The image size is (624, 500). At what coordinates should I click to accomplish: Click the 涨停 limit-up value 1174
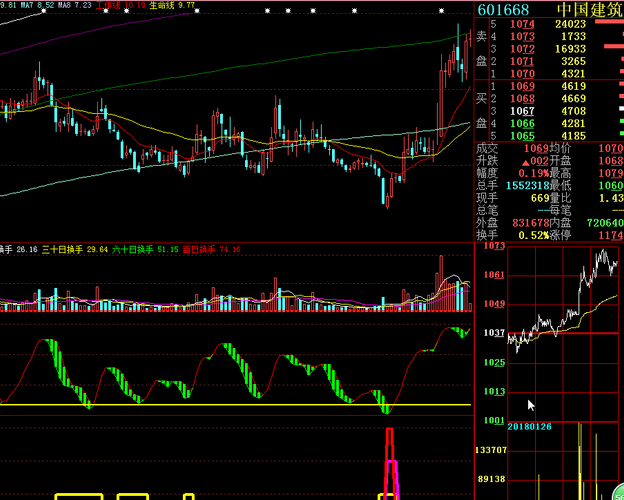[611, 235]
